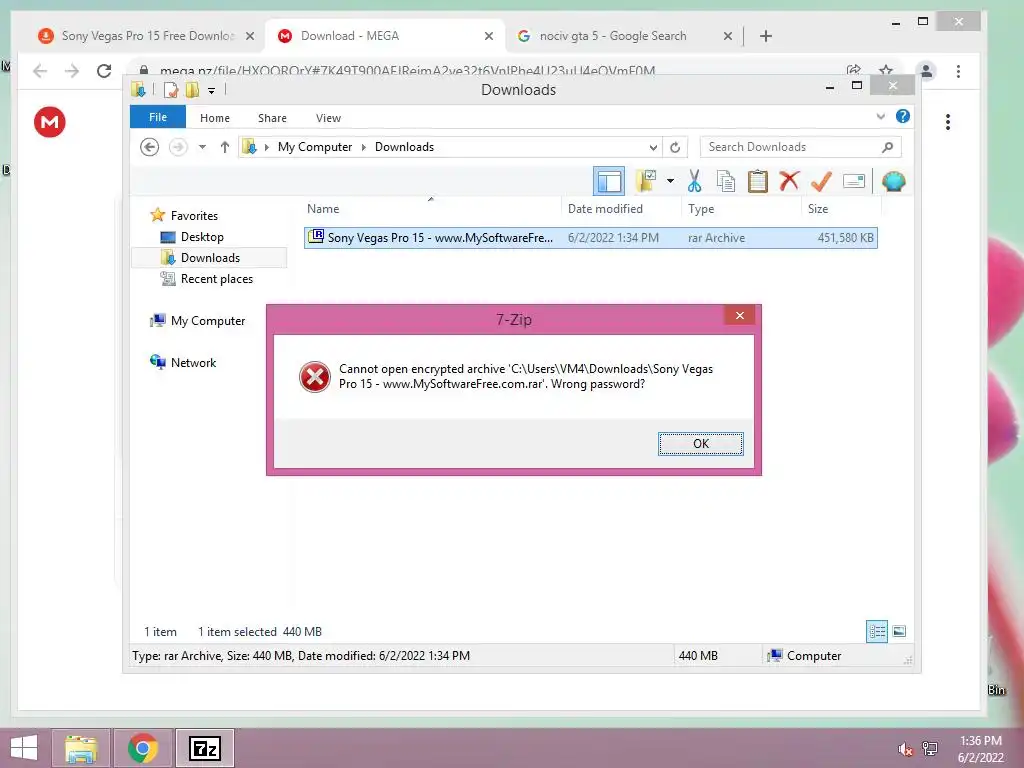Toggle the preview pane layout button
1024x768 pixels.
(609, 182)
